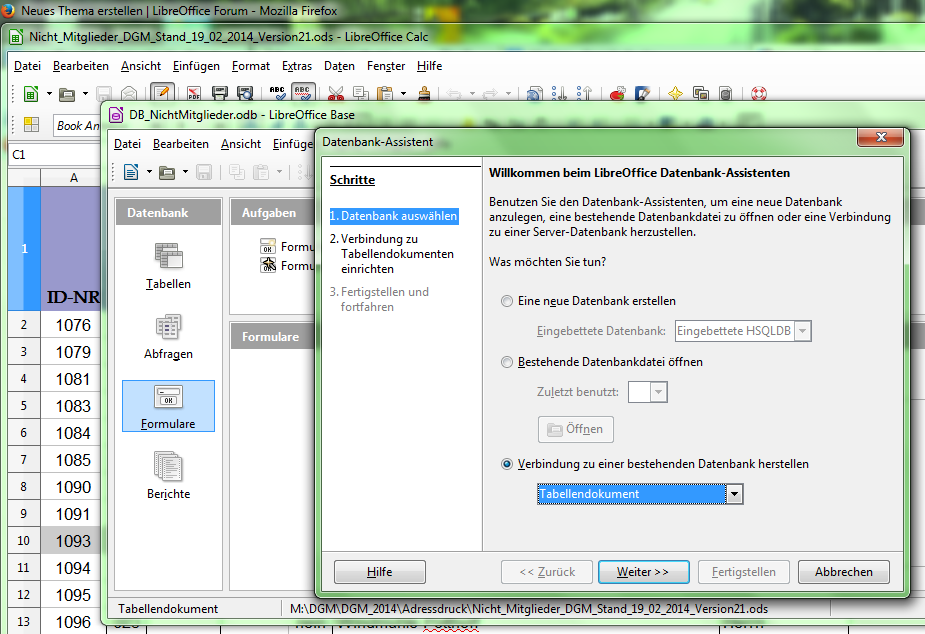This screenshot has height=634, width=925.
Task: Click Show Draw Functions icon in Calc
Action: click(642, 94)
